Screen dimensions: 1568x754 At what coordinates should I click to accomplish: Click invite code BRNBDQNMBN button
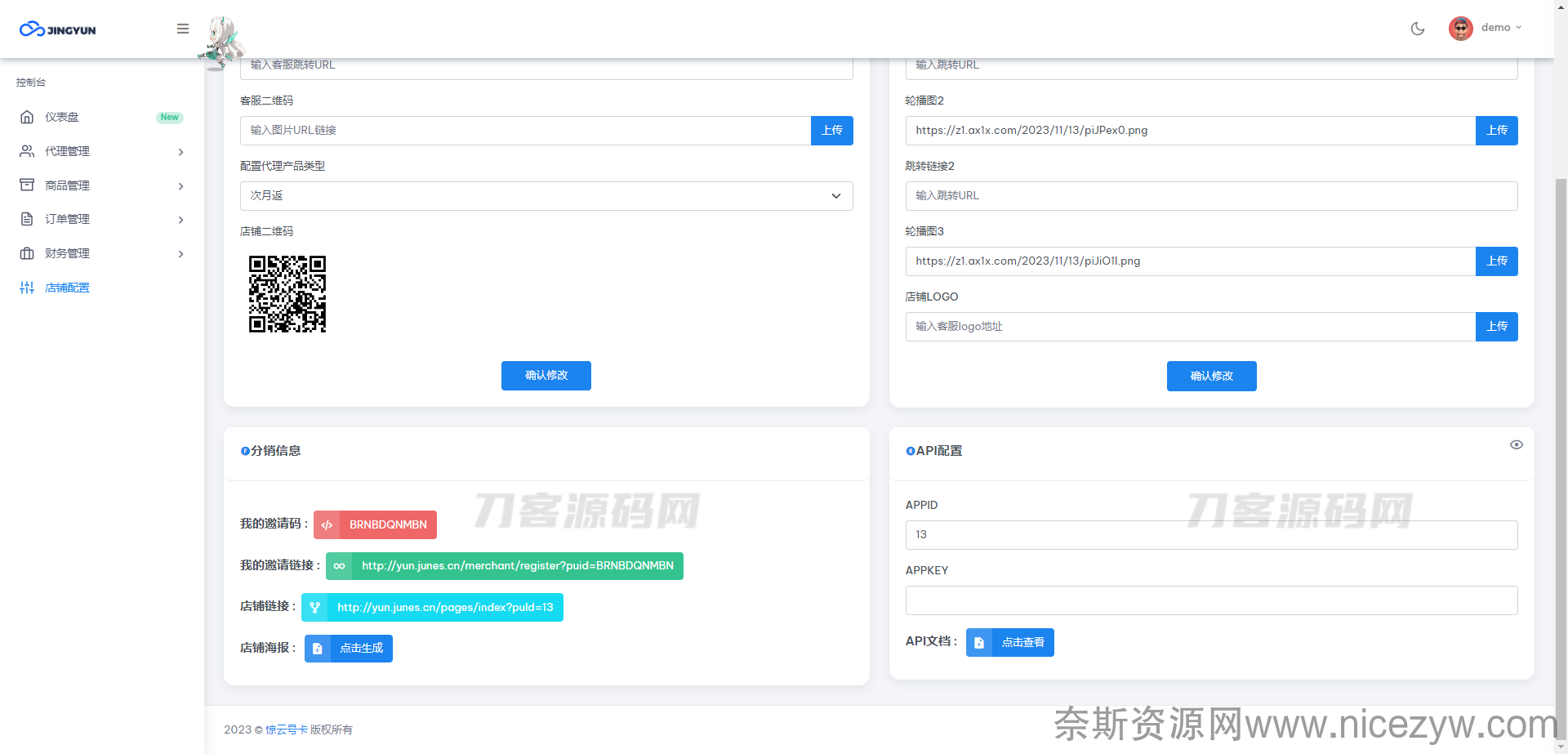(375, 524)
